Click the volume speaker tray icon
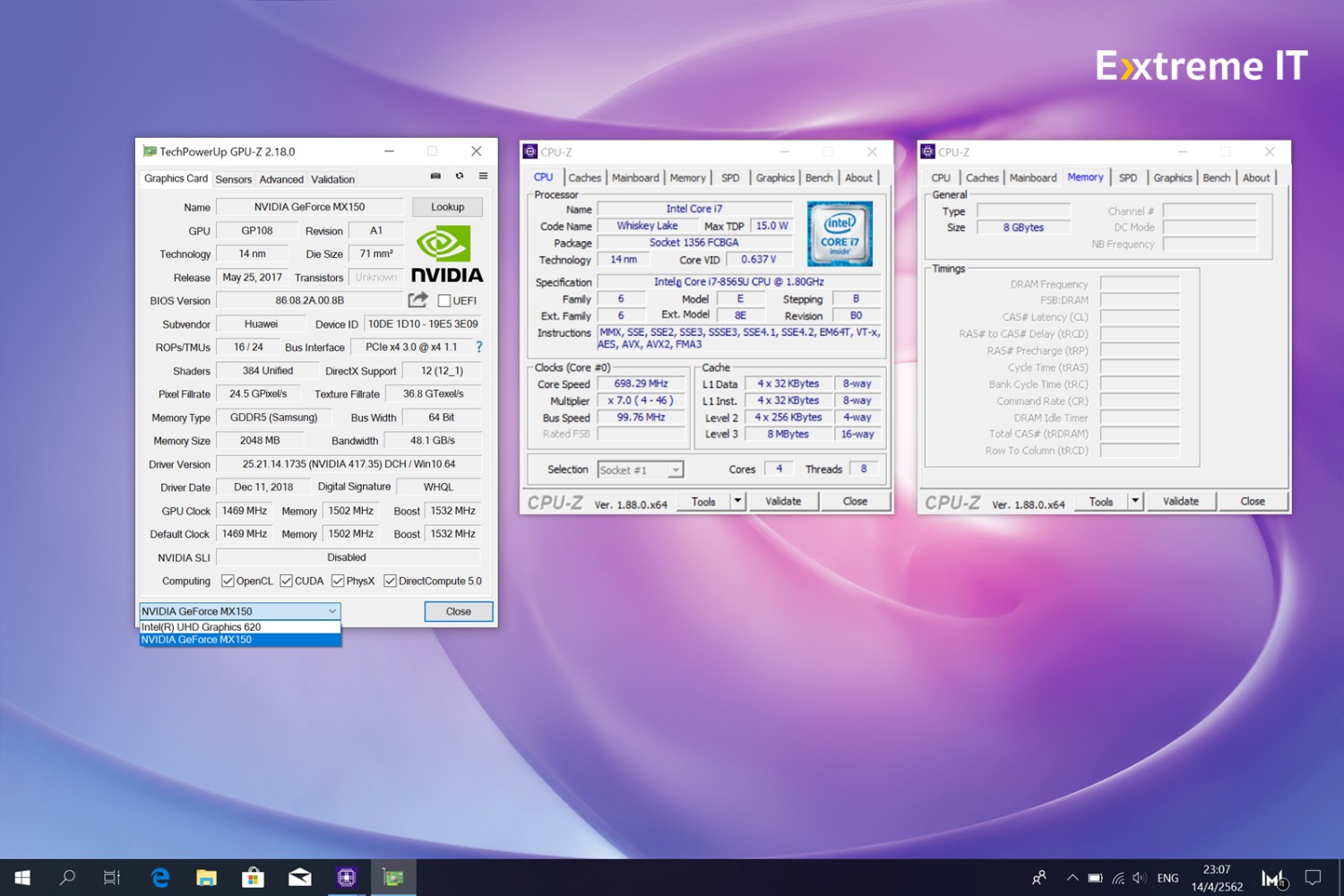The height and width of the screenshot is (896, 1344). pos(1139,878)
